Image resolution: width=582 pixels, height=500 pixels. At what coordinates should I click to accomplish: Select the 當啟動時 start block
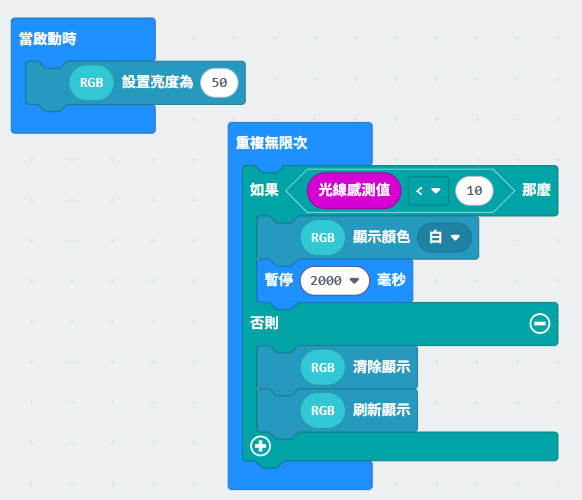coord(48,39)
